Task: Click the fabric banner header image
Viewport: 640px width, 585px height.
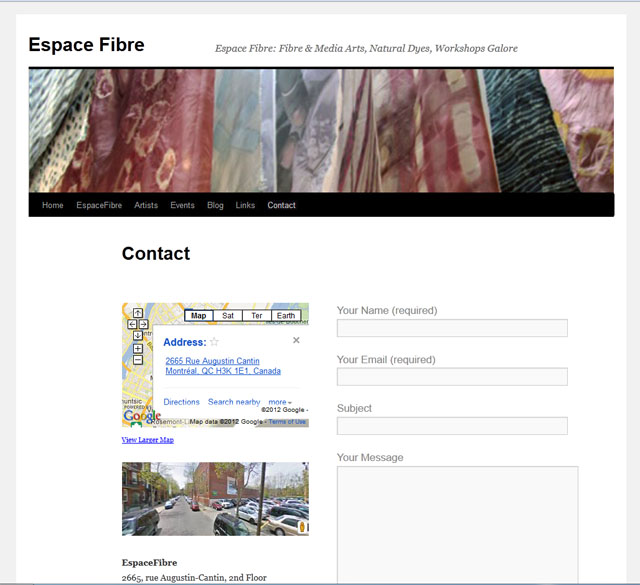Action: click(321, 130)
